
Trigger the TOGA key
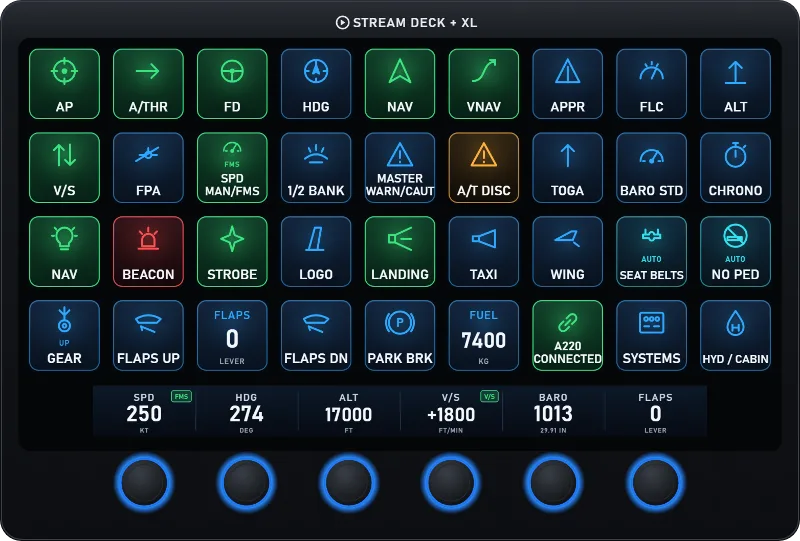click(x=567, y=167)
